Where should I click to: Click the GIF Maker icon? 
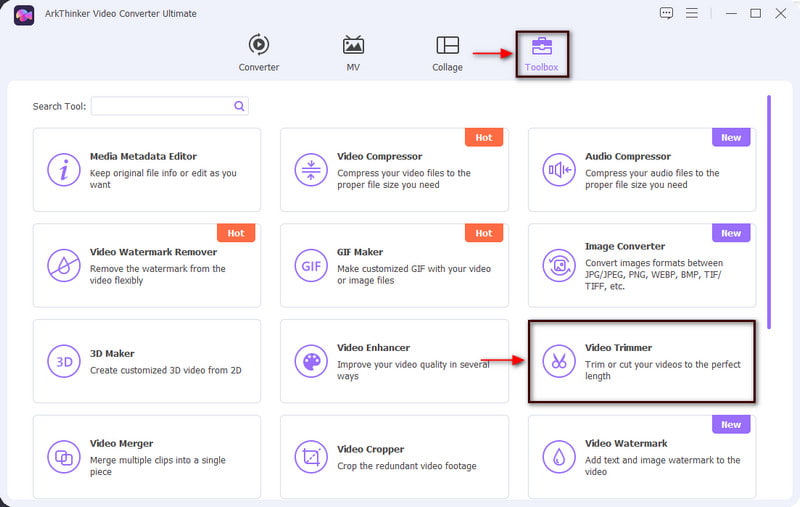[x=311, y=265]
